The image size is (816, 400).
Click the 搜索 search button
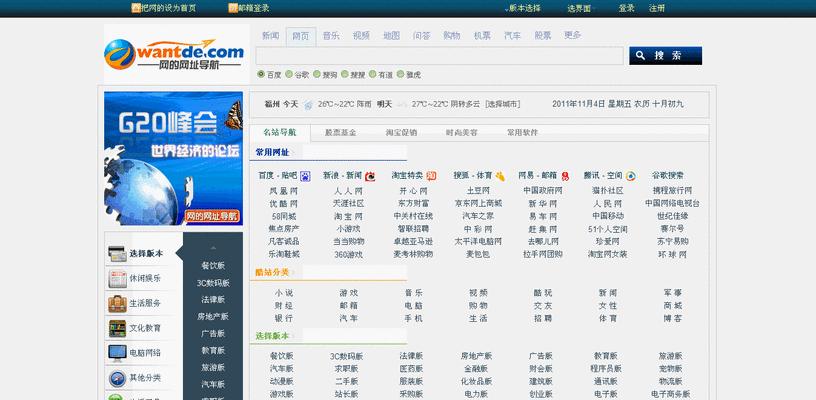665,56
